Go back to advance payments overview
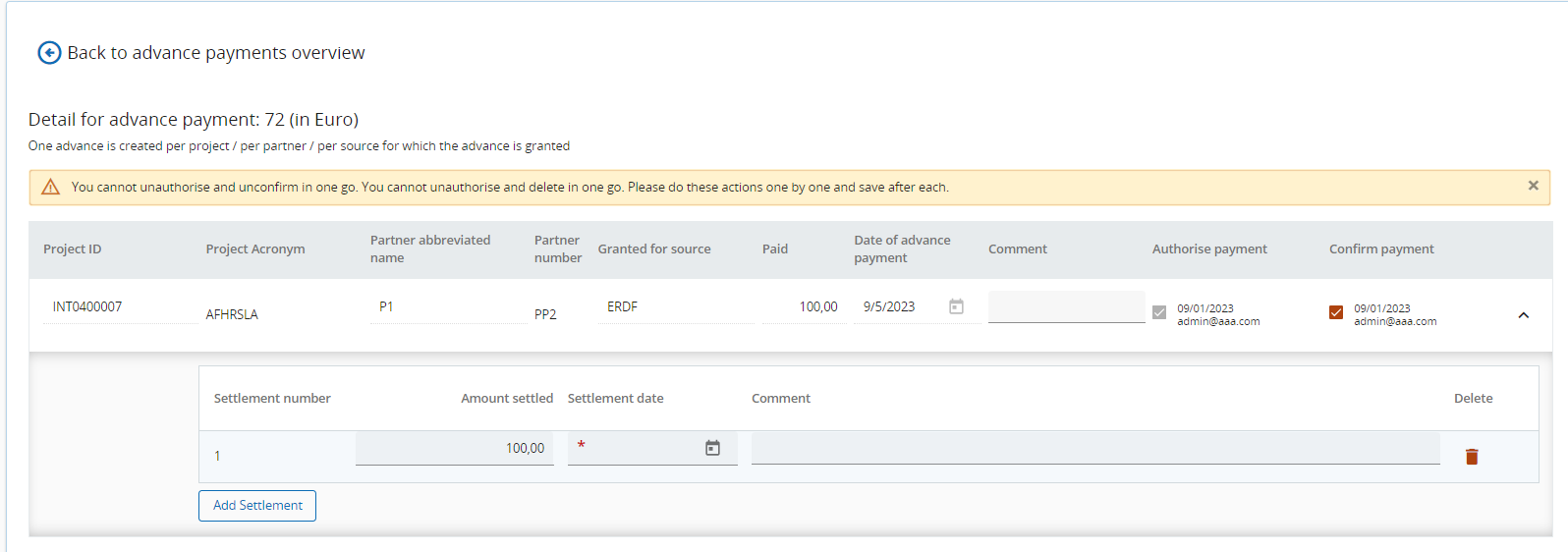 point(215,53)
